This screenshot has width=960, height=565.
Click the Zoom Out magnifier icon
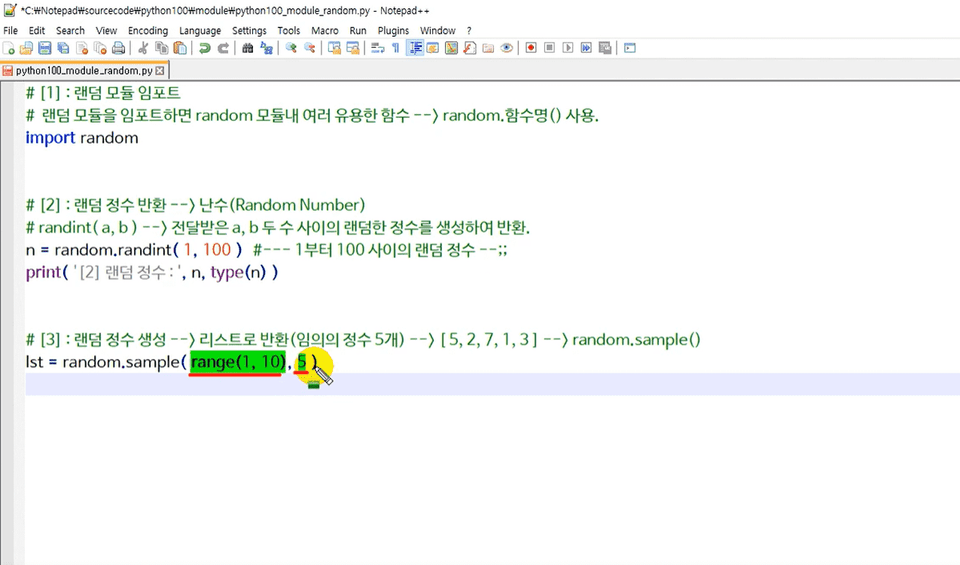310,48
